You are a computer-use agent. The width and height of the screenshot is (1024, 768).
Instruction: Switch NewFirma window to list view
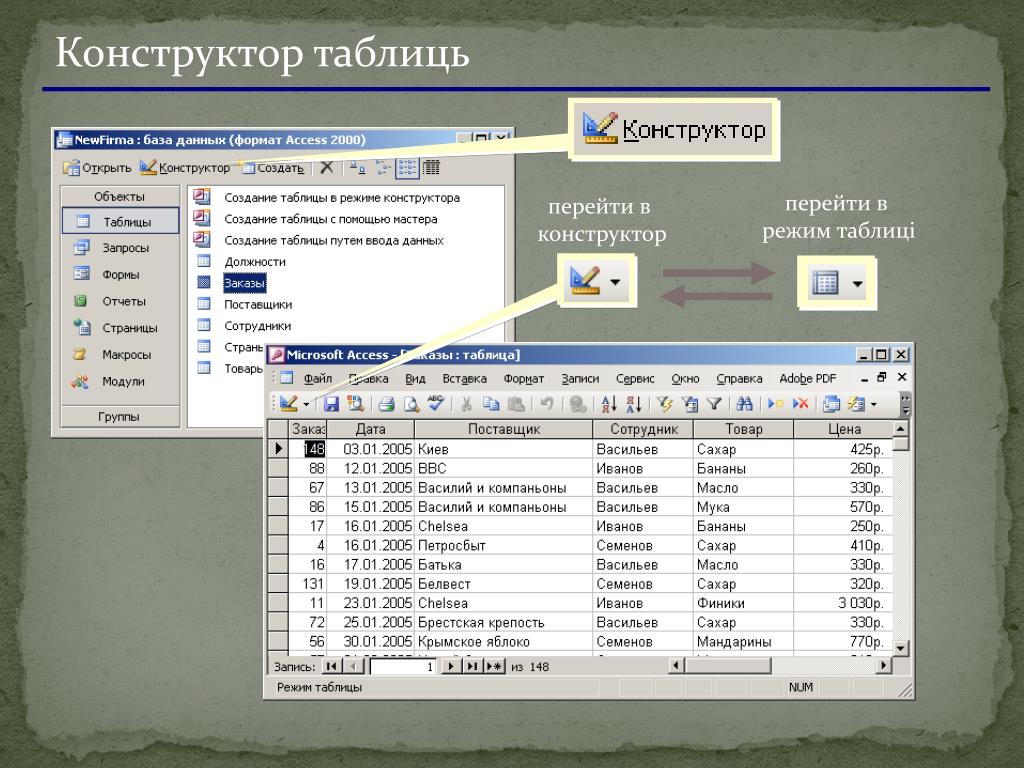pos(408,168)
